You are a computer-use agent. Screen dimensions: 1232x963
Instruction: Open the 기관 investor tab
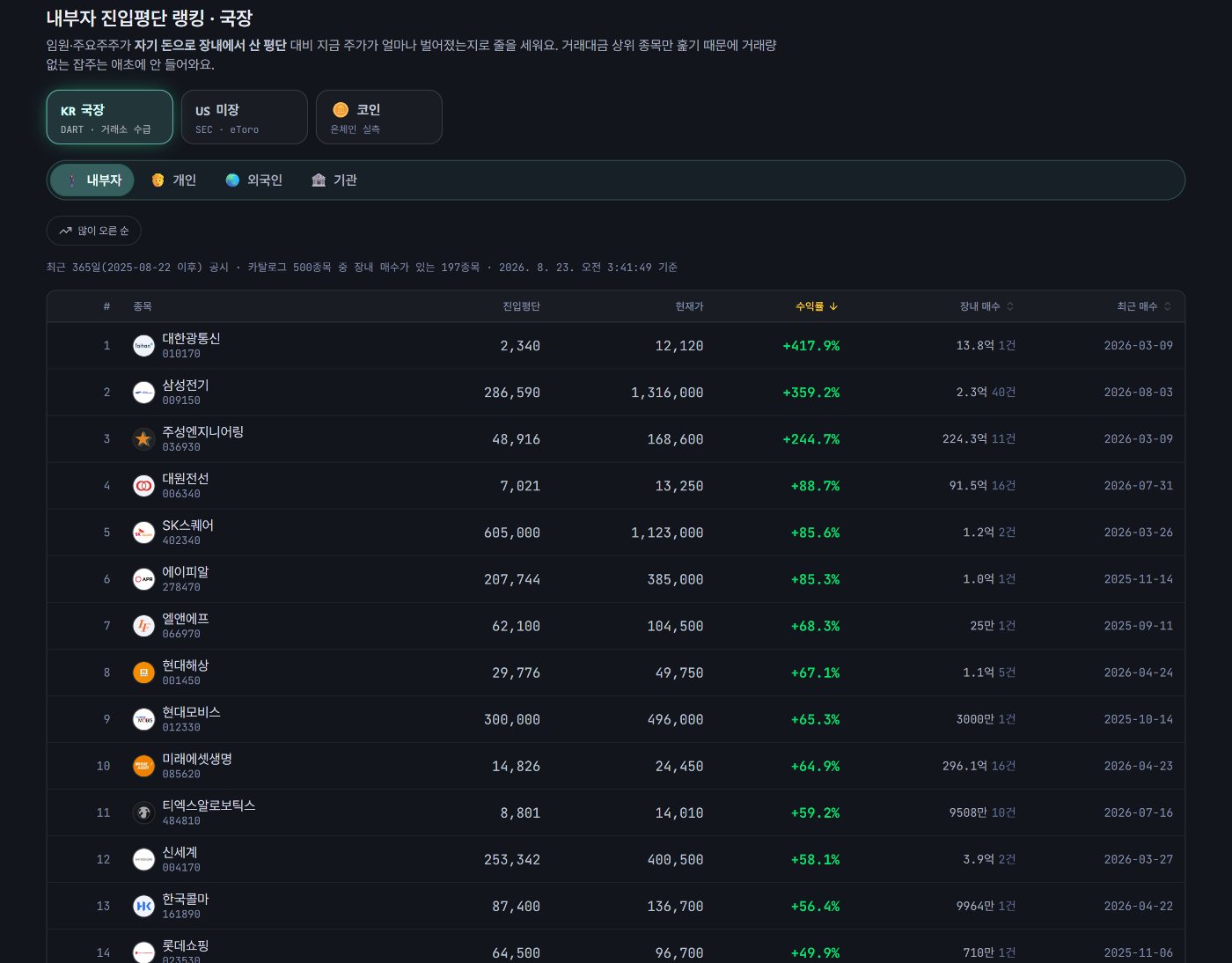[334, 180]
